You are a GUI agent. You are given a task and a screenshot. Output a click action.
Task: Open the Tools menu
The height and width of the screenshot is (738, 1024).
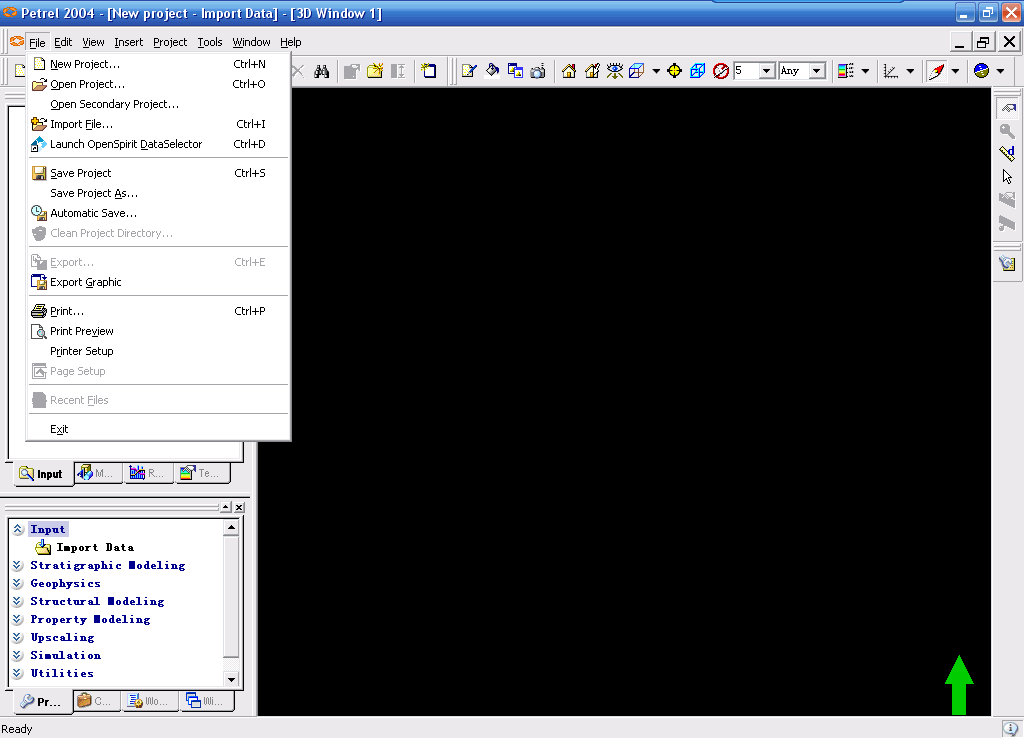(210, 42)
